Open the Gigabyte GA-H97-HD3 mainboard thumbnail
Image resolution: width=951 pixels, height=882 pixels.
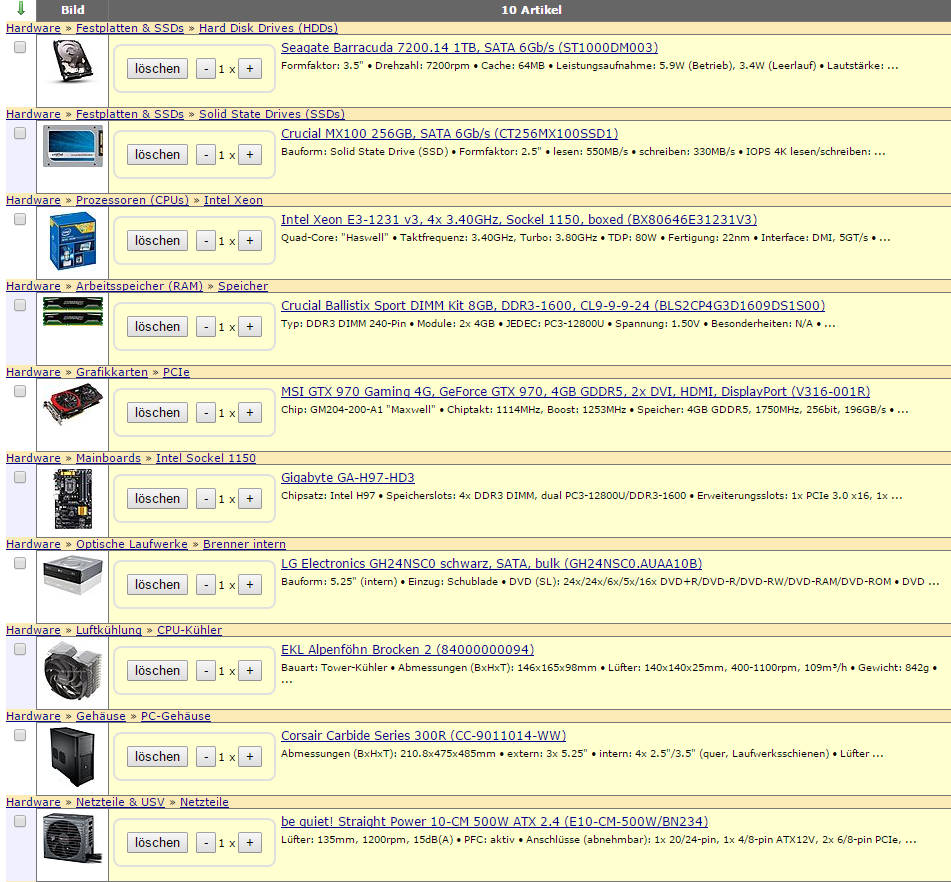73,499
